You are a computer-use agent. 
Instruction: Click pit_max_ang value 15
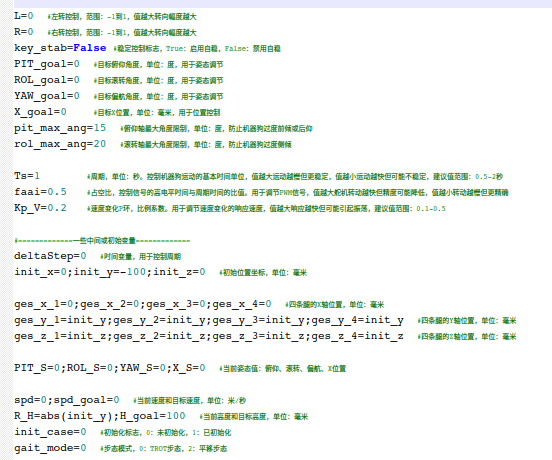pyautogui.click(x=100, y=128)
